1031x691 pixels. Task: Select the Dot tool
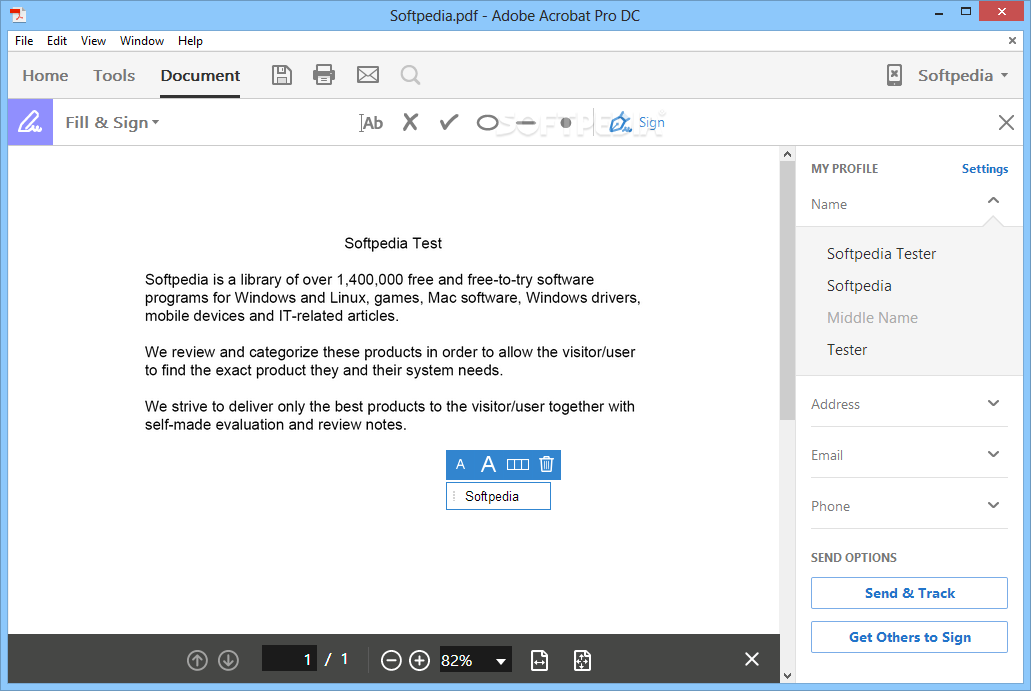click(x=565, y=123)
